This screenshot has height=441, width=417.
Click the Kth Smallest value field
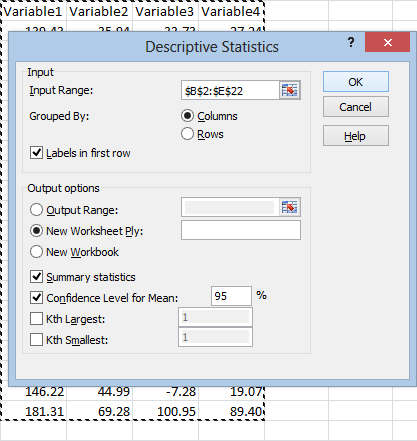click(x=215, y=337)
